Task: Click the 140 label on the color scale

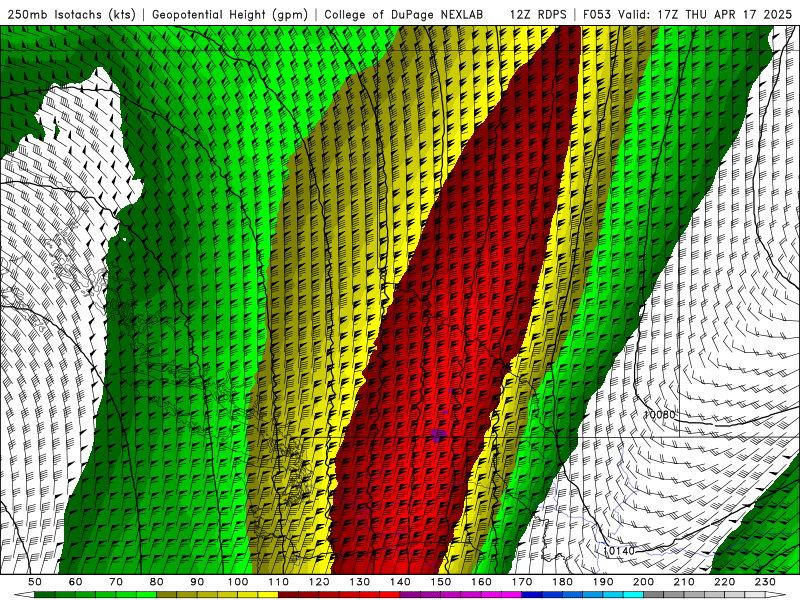Action: tap(401, 582)
